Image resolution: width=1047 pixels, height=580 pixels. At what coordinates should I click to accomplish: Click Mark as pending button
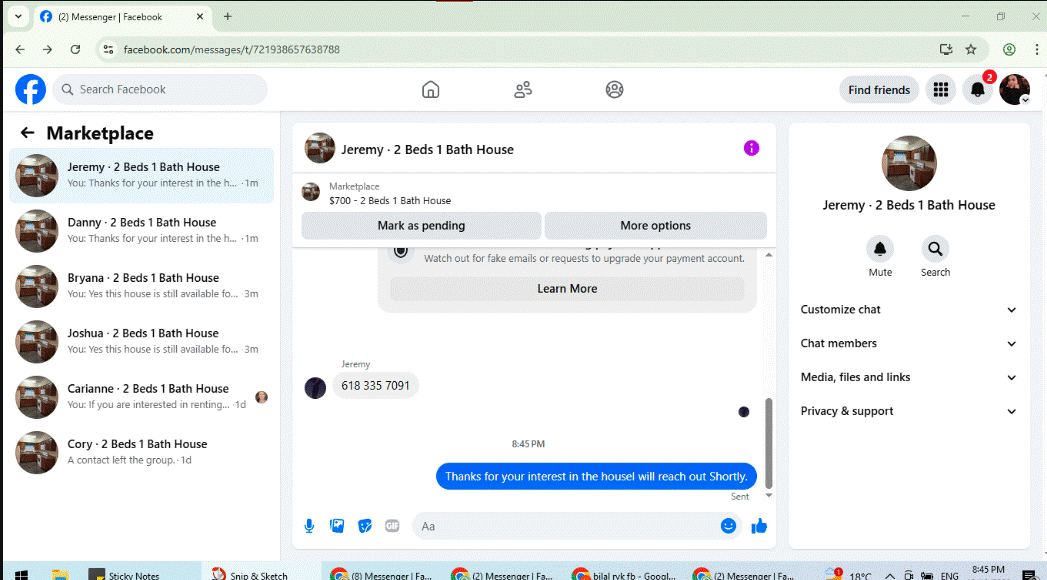[x=421, y=226]
